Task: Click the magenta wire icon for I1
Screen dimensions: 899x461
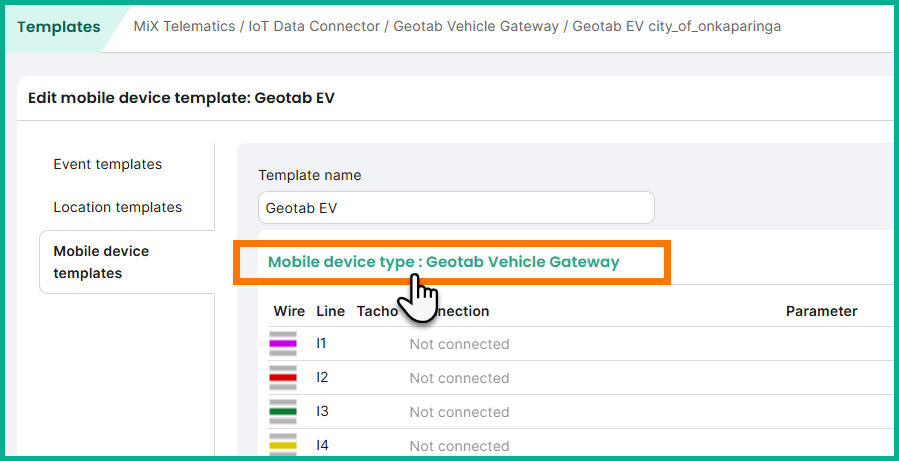Action: 283,344
